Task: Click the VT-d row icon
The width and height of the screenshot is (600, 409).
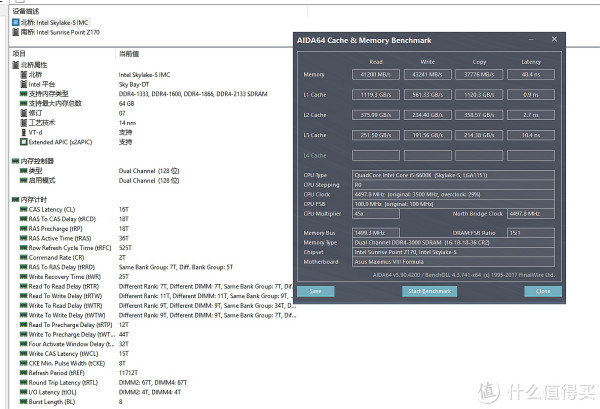Action: coord(23,132)
